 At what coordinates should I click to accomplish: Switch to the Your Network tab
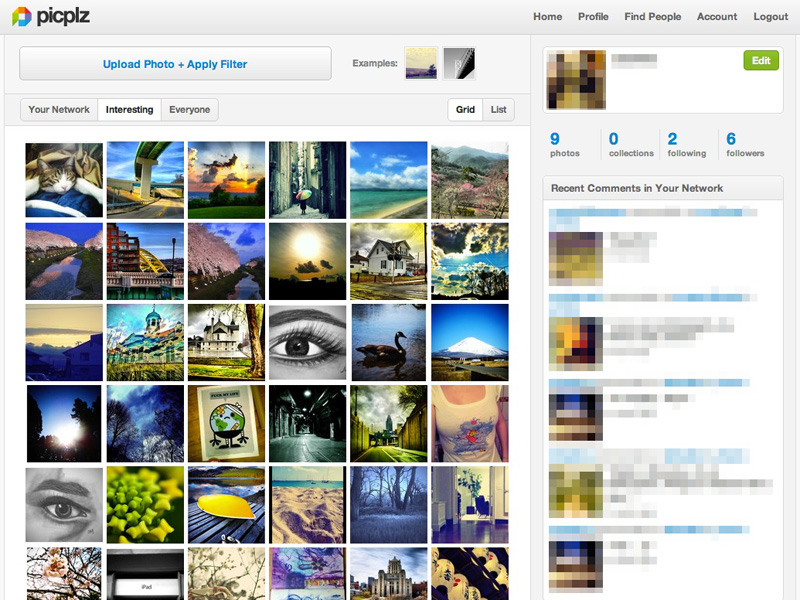(x=59, y=110)
